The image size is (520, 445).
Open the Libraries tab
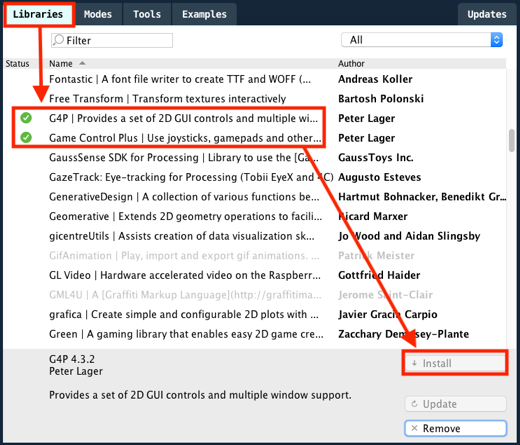[38, 14]
